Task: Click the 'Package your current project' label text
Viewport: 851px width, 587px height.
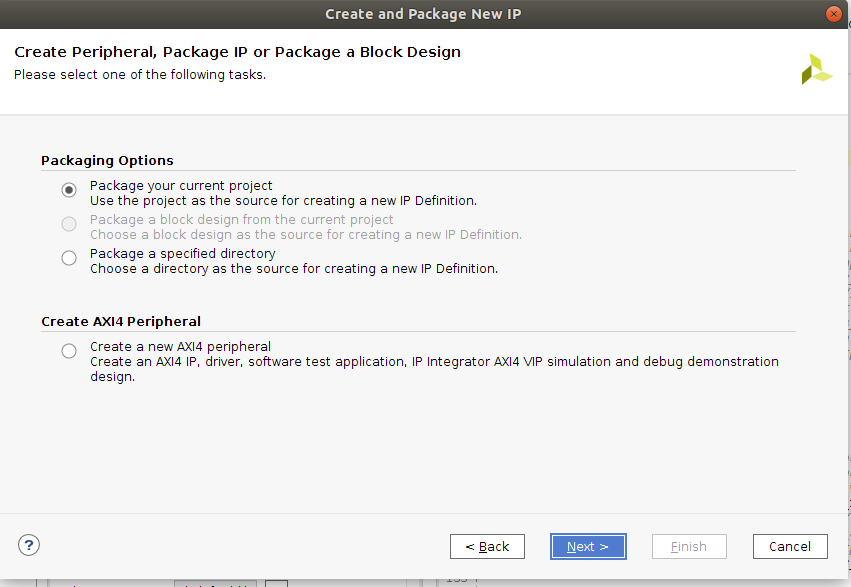Action: tap(181, 186)
